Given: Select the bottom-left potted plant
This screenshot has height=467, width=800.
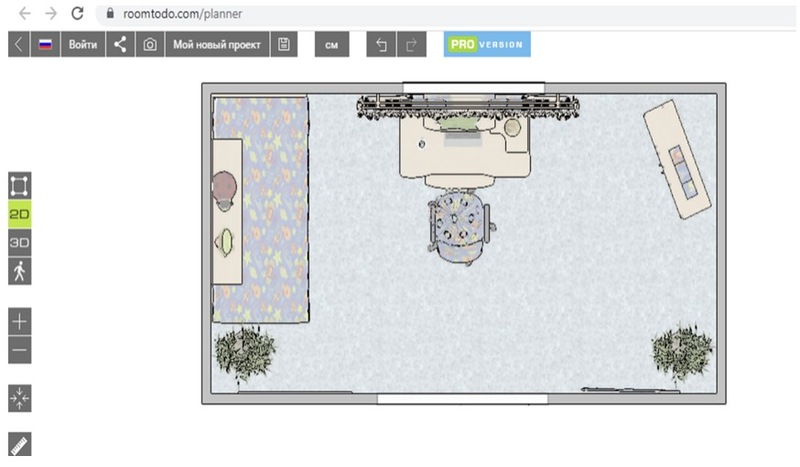Looking at the screenshot, I should pos(244,353).
